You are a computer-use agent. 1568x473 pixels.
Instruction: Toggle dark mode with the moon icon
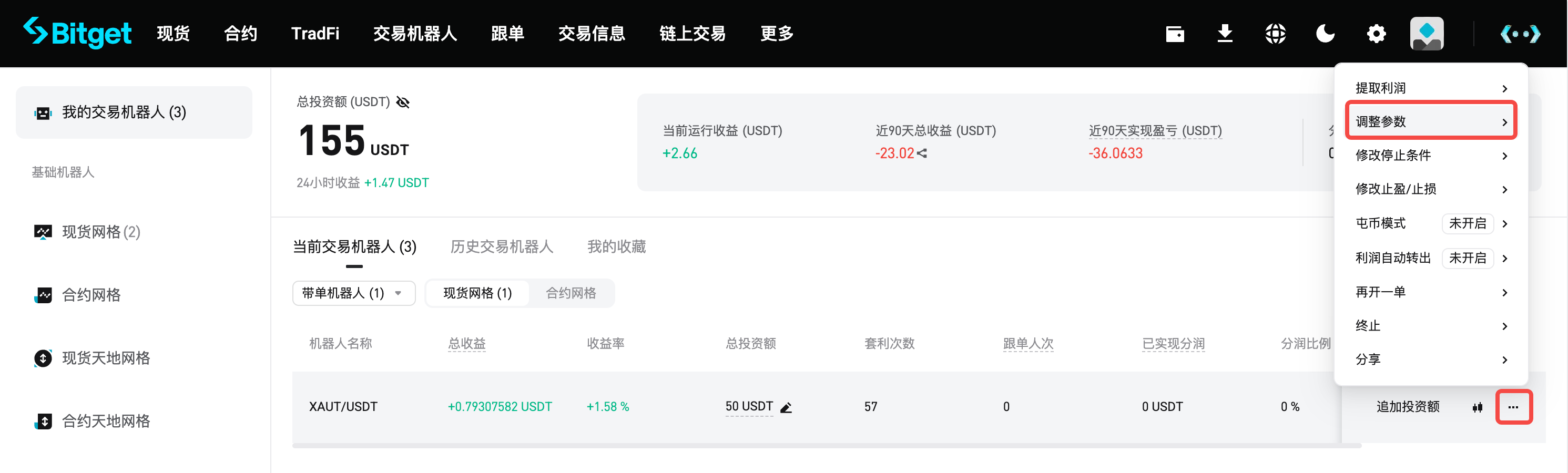tap(1326, 34)
